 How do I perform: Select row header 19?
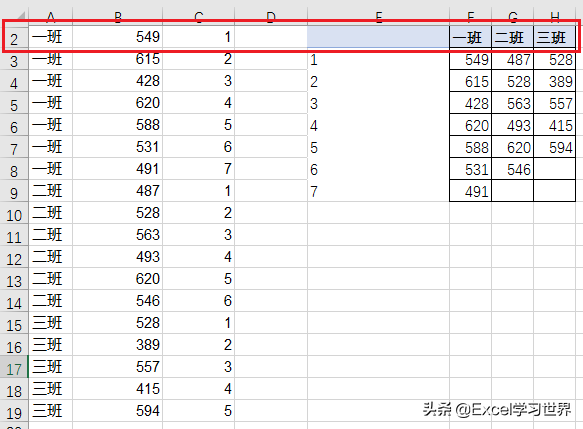point(14,412)
